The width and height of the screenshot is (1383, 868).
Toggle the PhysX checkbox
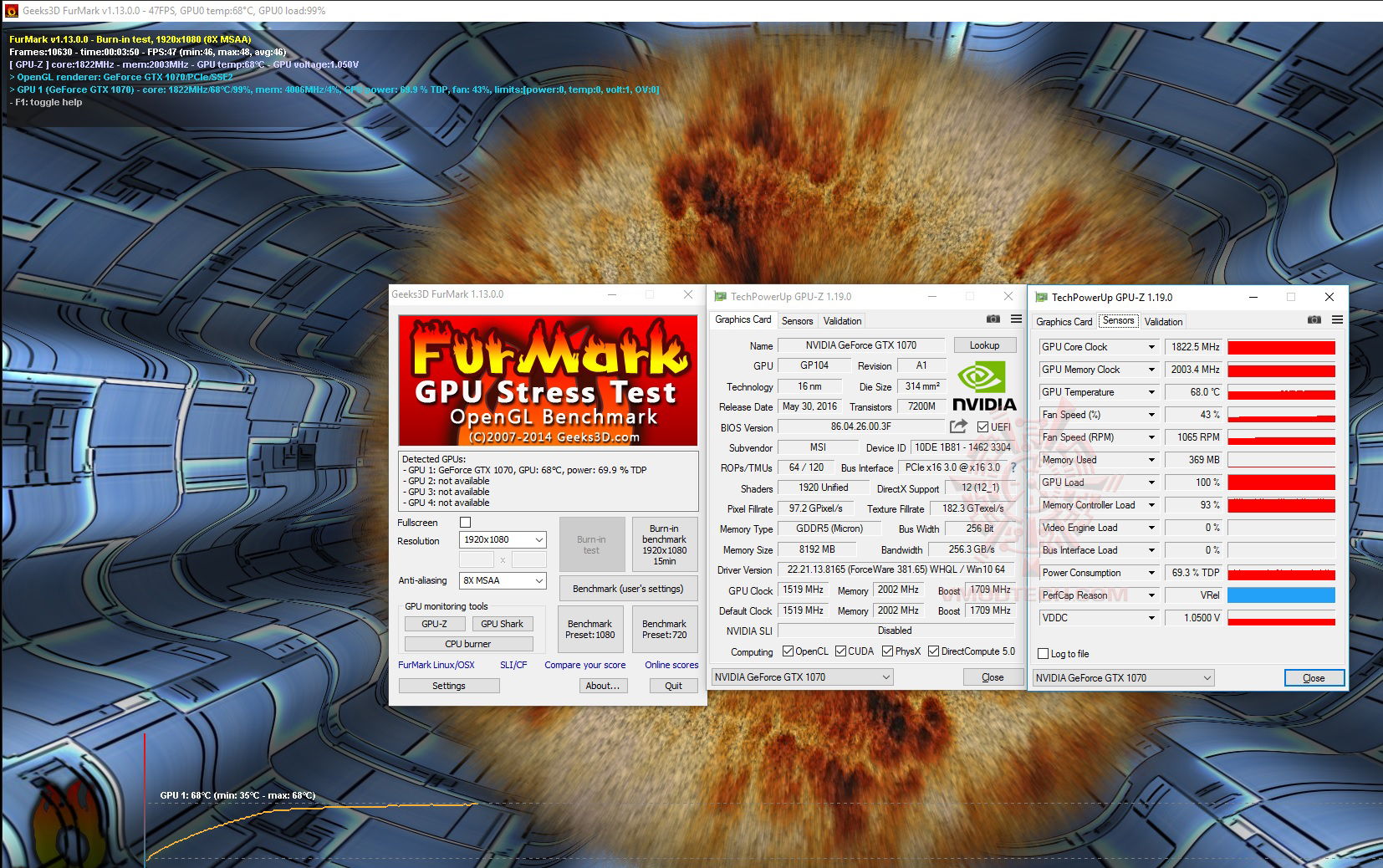coord(887,651)
